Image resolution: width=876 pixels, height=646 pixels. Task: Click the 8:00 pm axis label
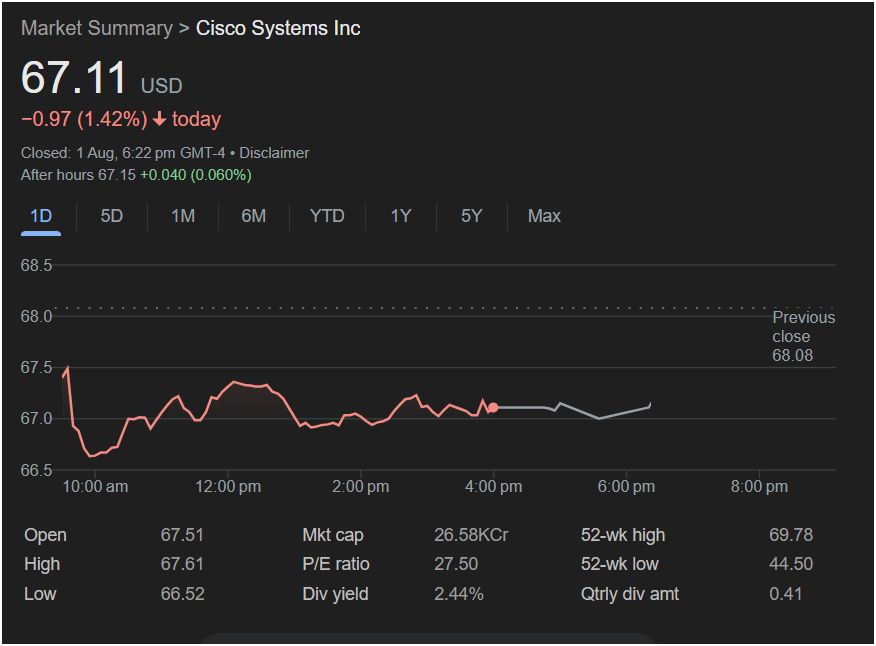(759, 487)
